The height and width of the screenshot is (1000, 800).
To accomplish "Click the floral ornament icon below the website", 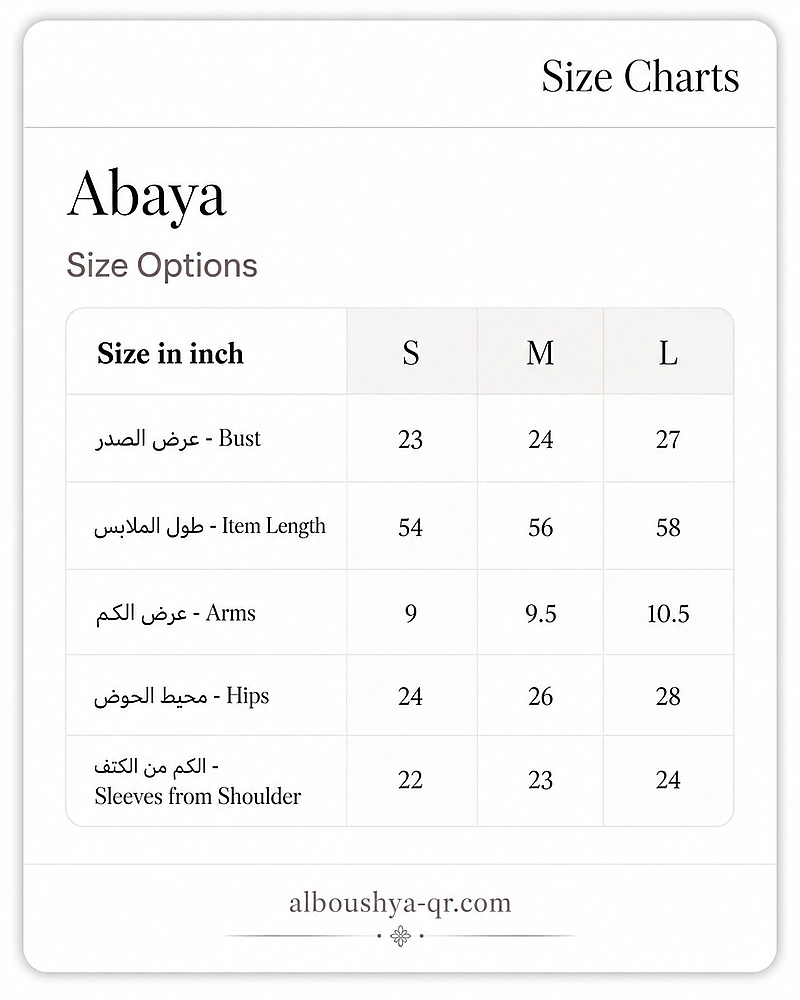I will point(400,936).
